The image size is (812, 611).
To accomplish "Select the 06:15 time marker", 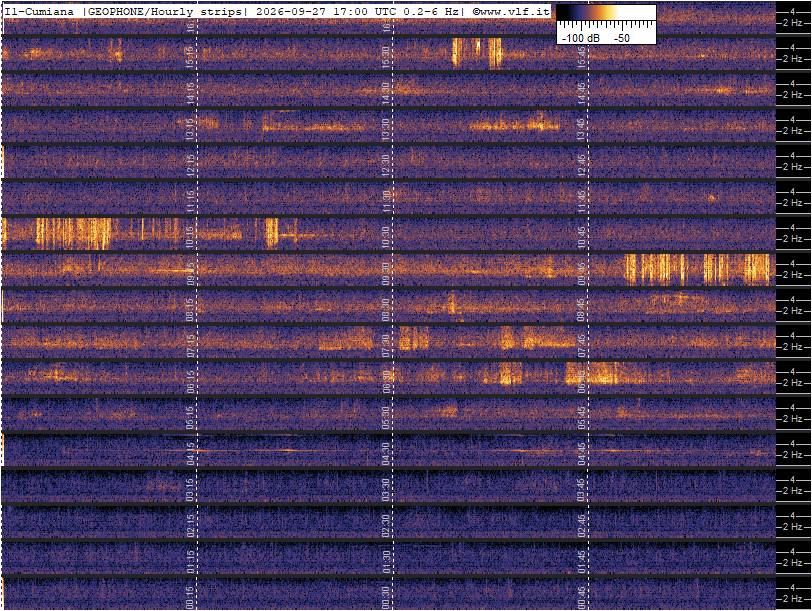I will click(190, 381).
